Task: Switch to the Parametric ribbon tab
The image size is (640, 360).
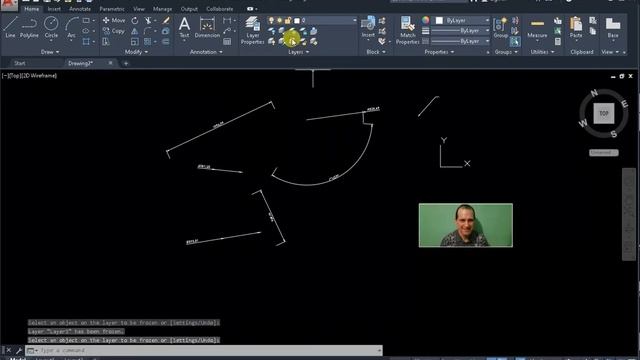Action: point(112,9)
